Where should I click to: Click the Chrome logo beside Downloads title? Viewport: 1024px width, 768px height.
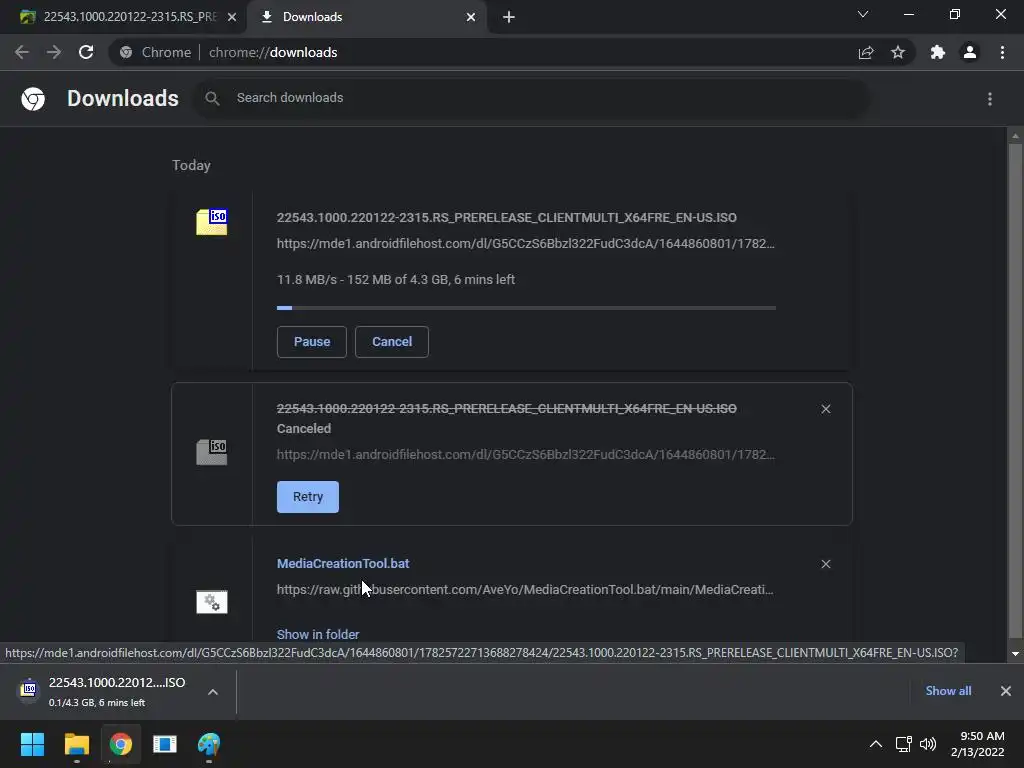33,99
